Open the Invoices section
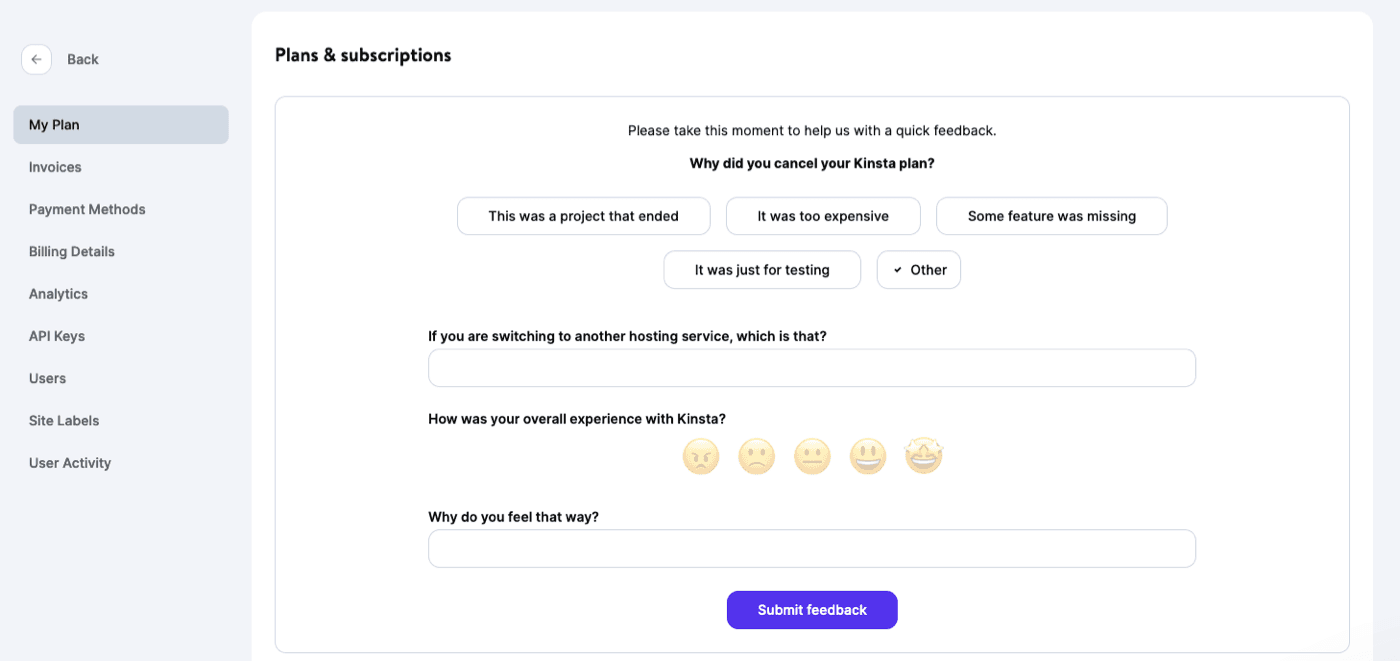 (55, 166)
